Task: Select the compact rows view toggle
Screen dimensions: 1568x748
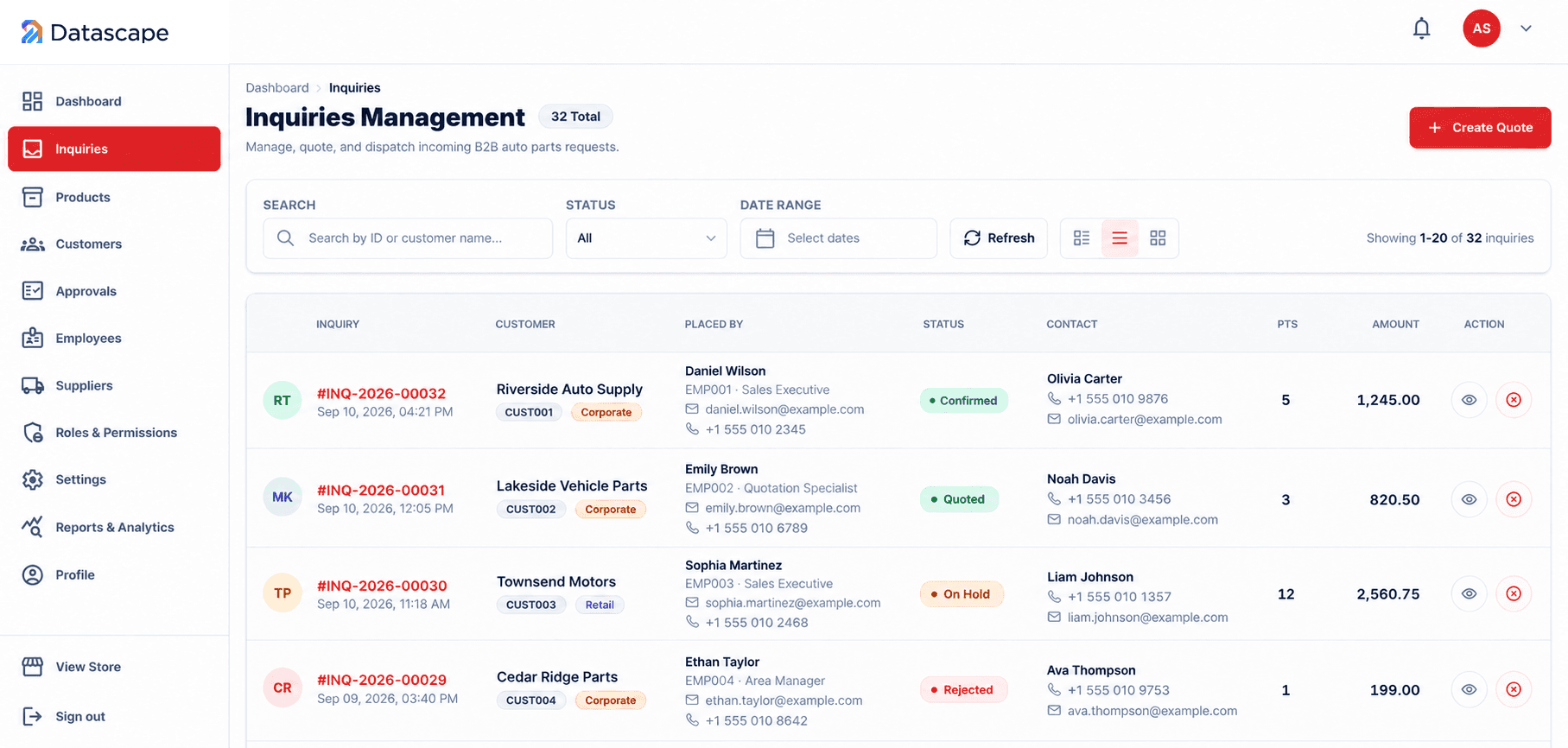Action: (1120, 238)
